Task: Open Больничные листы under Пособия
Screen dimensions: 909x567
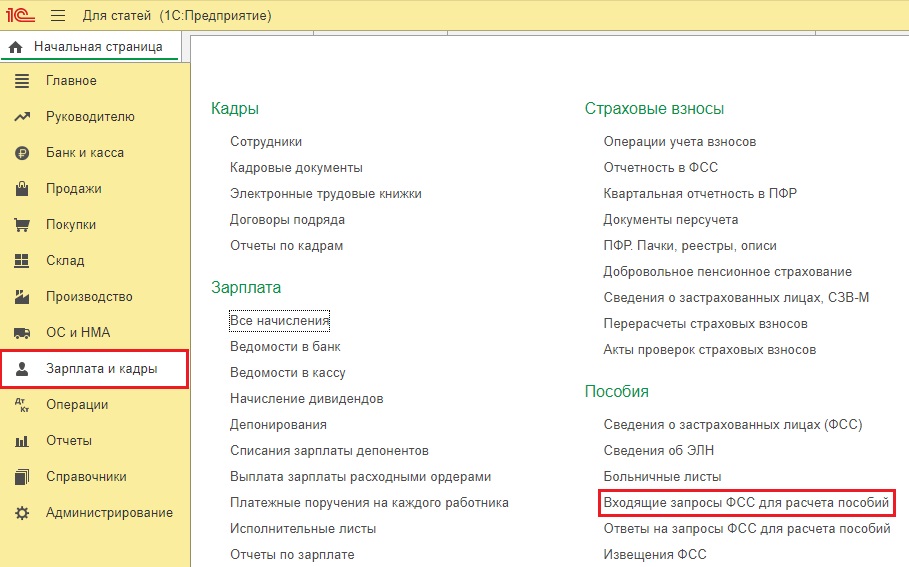Action: pyautogui.click(x=663, y=477)
